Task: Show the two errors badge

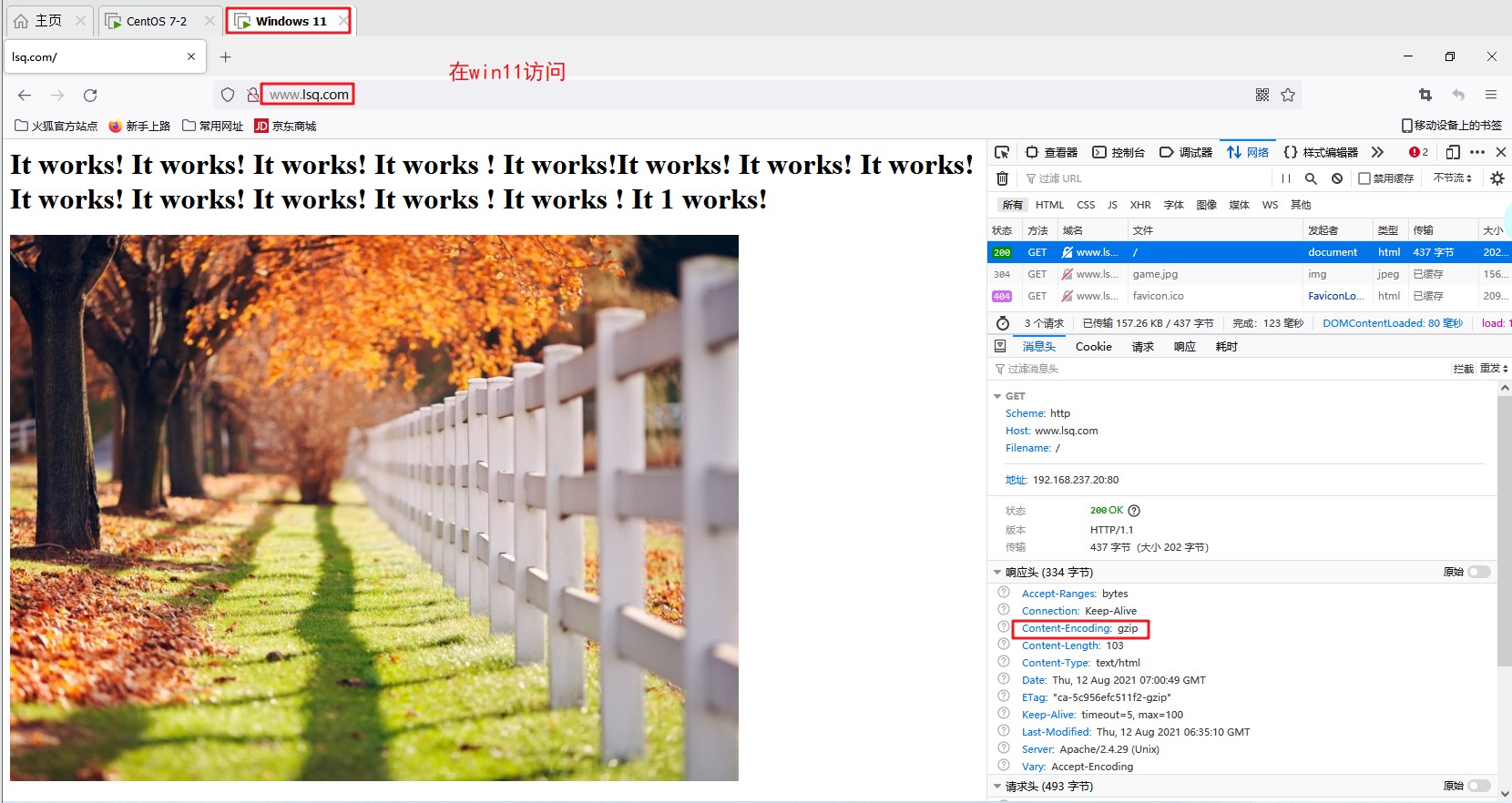Action: tap(1418, 152)
